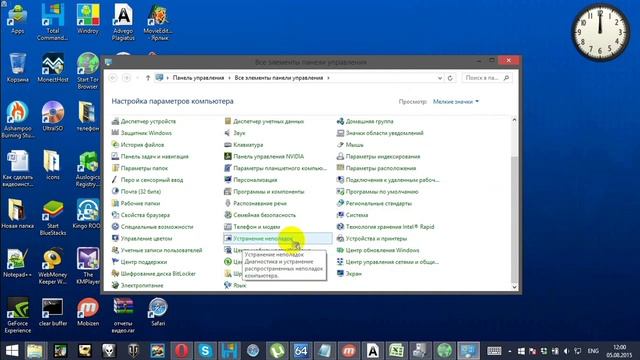Click the Учетные записи пользователей icon

point(115,250)
